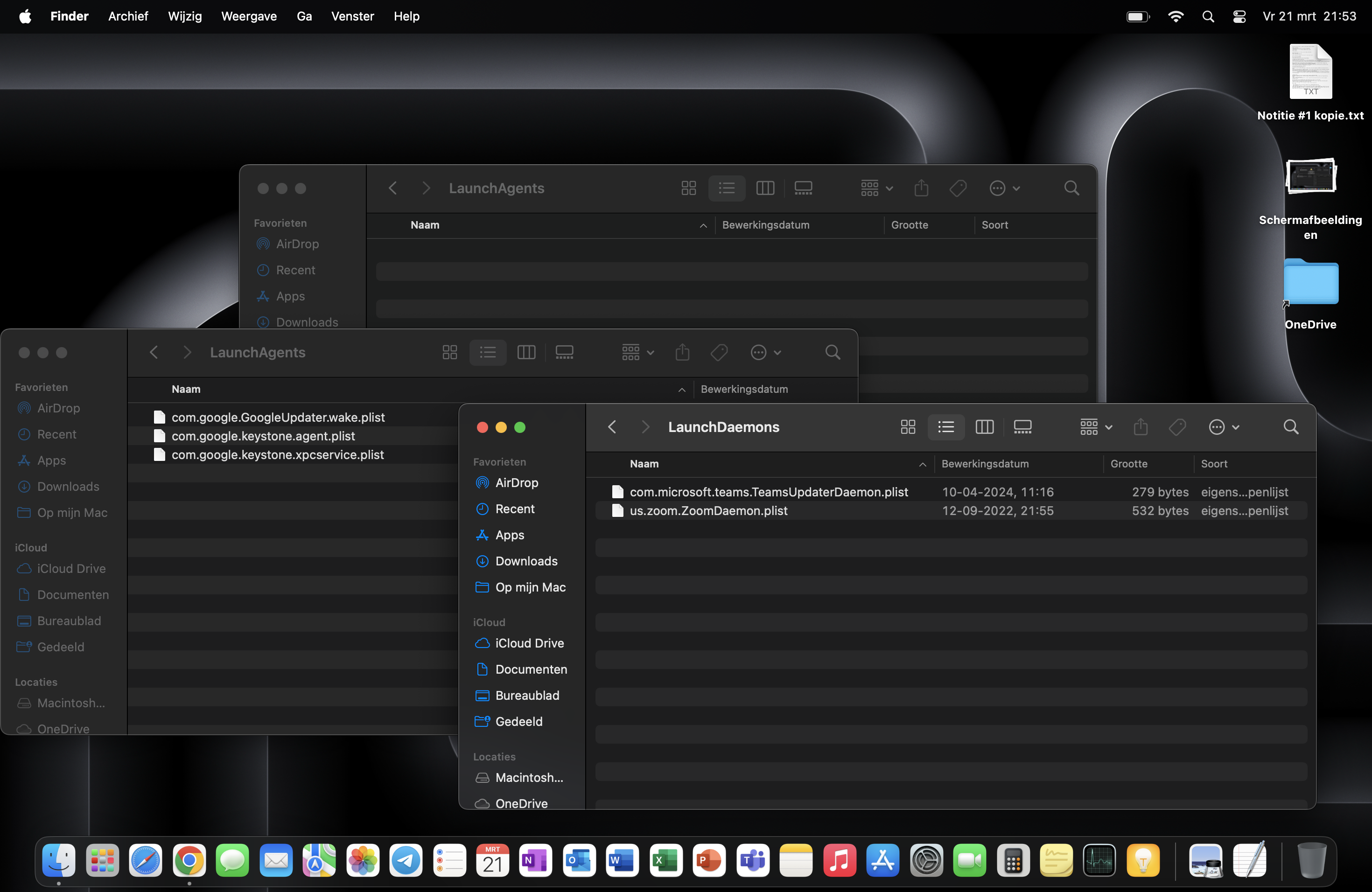
Task: Switch LaunchDaemons window to icon view
Action: (x=908, y=427)
